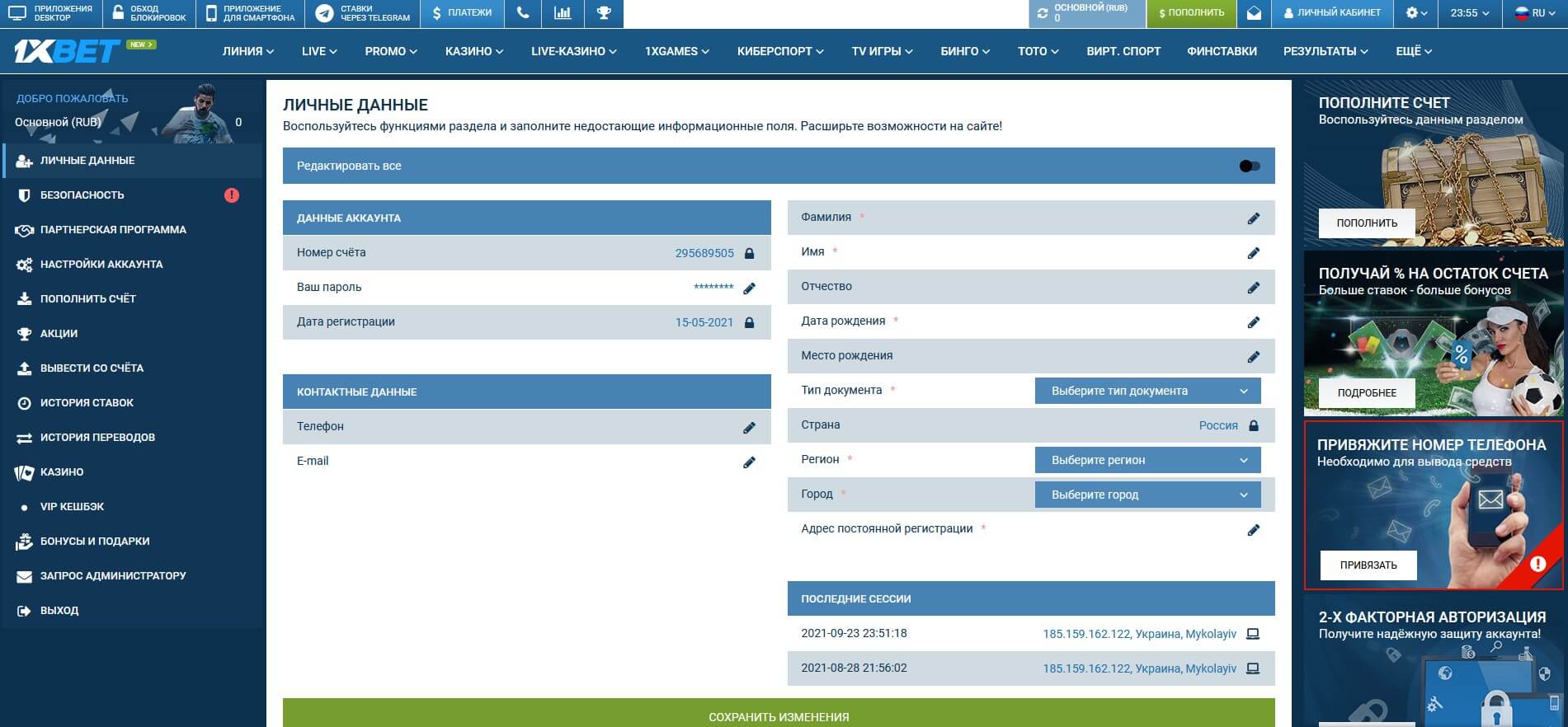Image resolution: width=1568 pixels, height=727 pixels.
Task: Click the green ПОПОЛНИТЬ button in top bar
Action: point(1191,13)
